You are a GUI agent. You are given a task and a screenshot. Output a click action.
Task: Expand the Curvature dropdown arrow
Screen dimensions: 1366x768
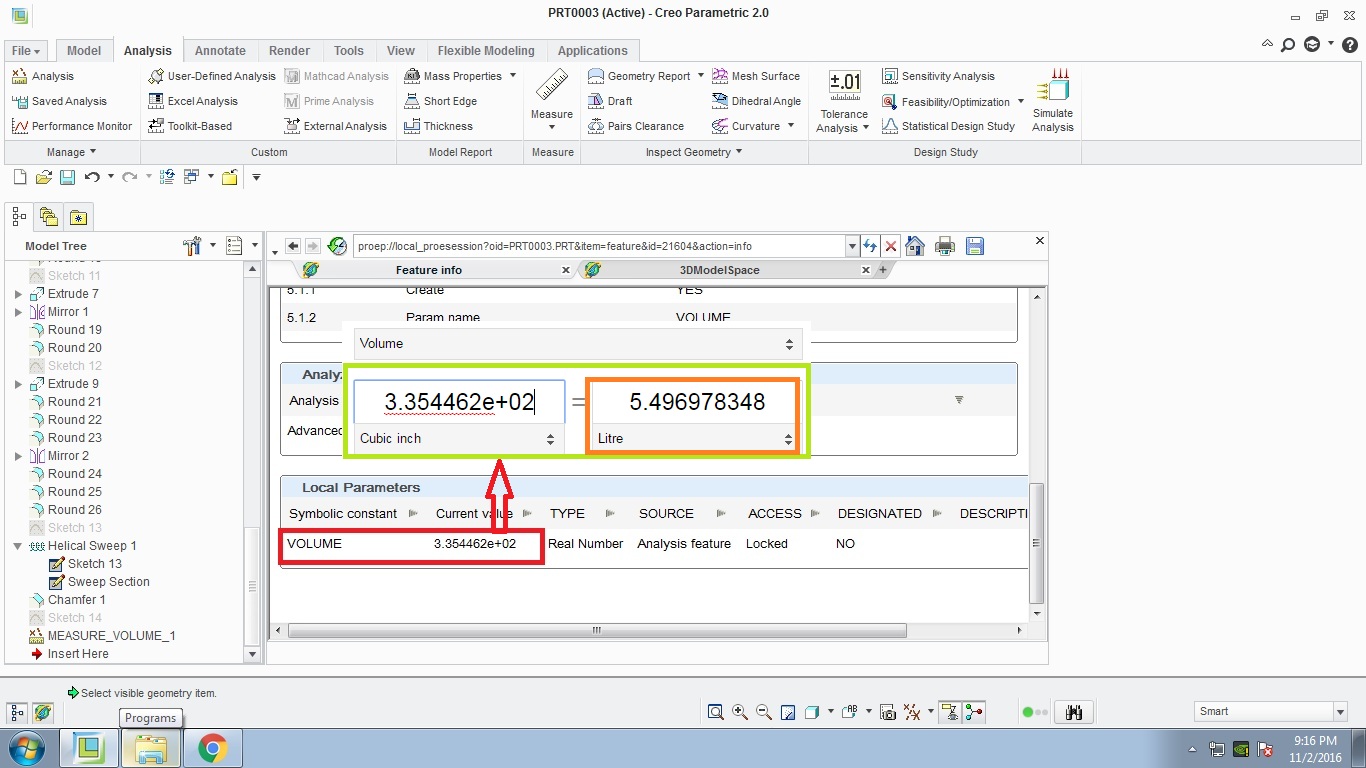coord(790,126)
